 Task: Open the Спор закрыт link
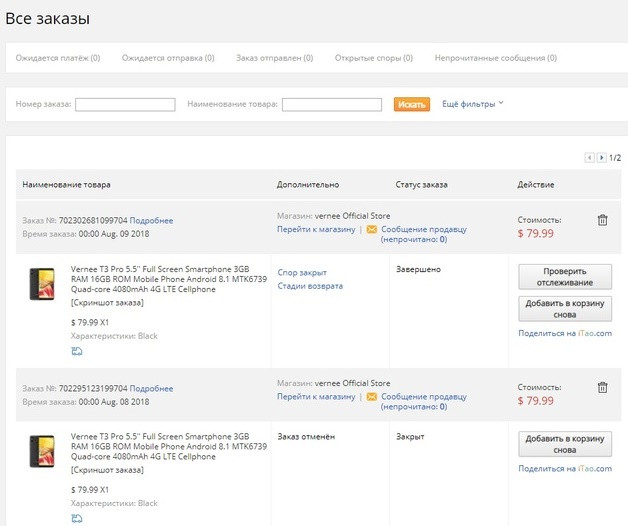(302, 272)
